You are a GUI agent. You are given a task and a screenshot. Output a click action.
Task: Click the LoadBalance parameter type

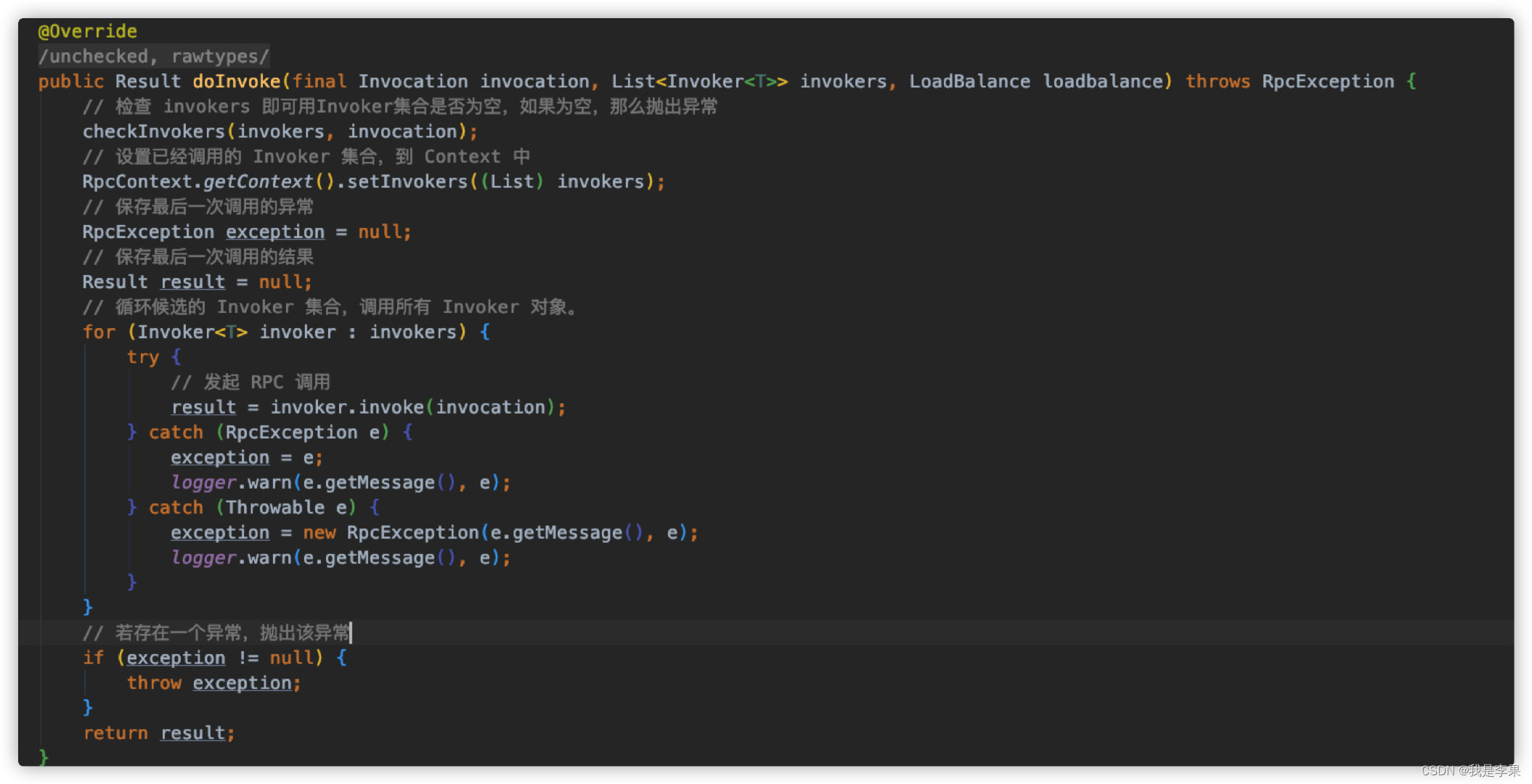coord(969,81)
